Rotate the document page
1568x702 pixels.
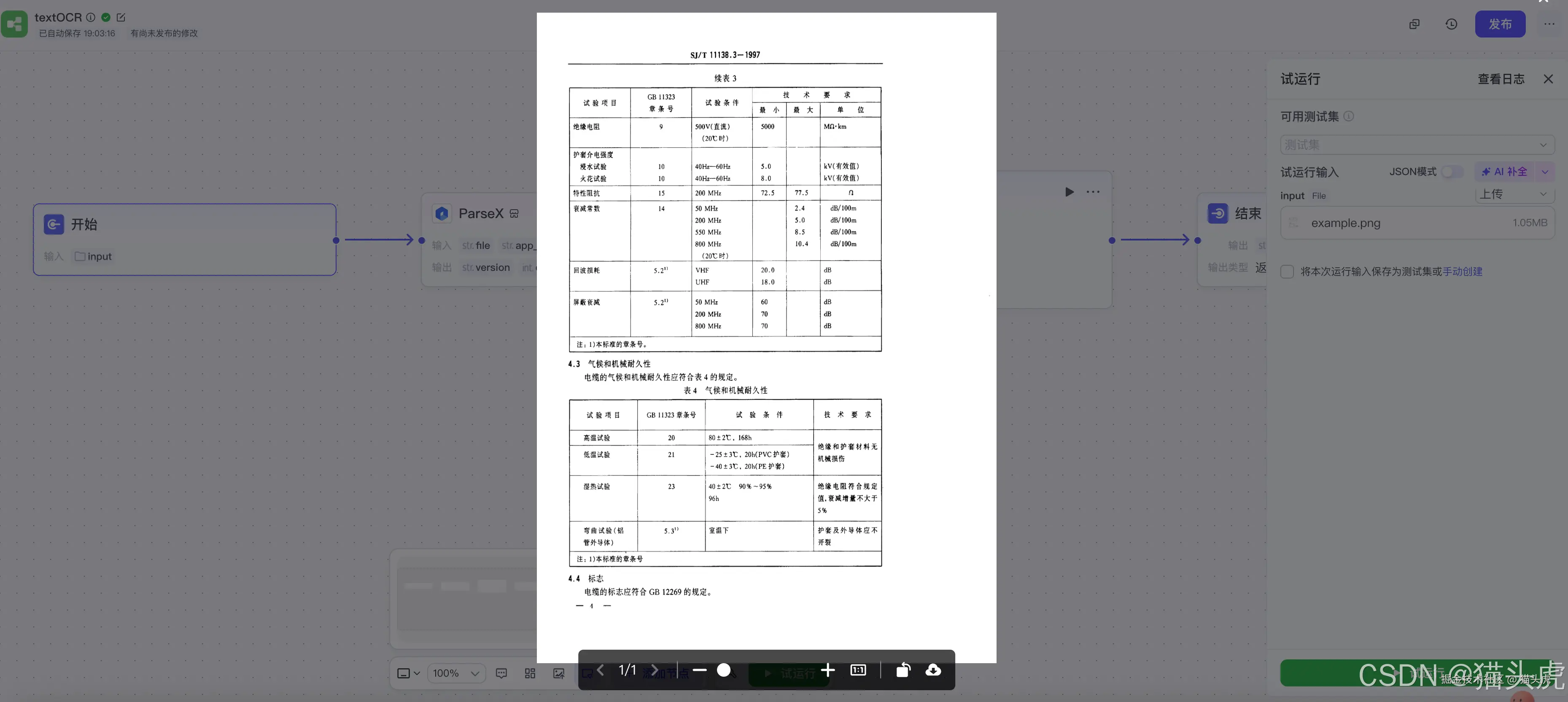(903, 670)
